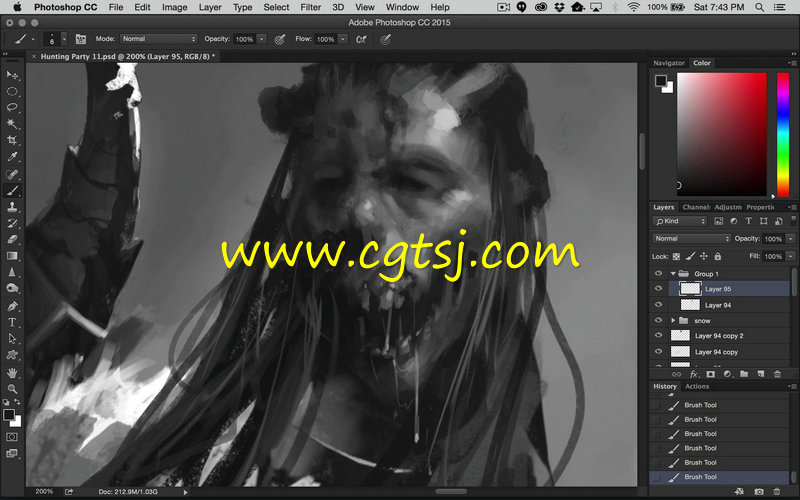Open the Kind filter dropdown
The width and height of the screenshot is (800, 500).
click(679, 221)
